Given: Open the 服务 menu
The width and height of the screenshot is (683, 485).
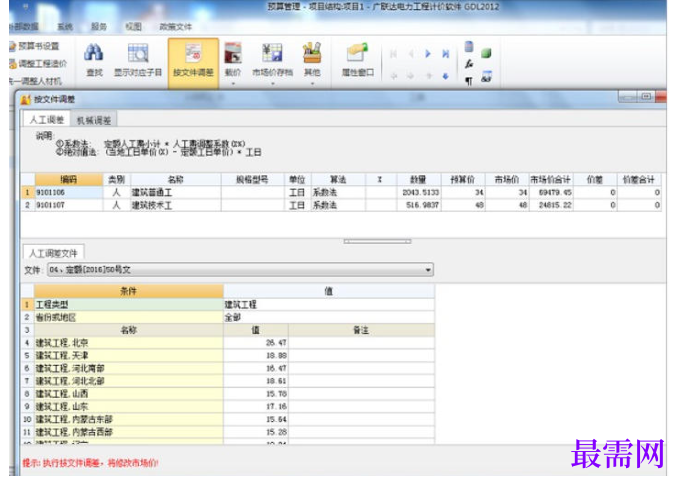Looking at the screenshot, I should [99, 27].
